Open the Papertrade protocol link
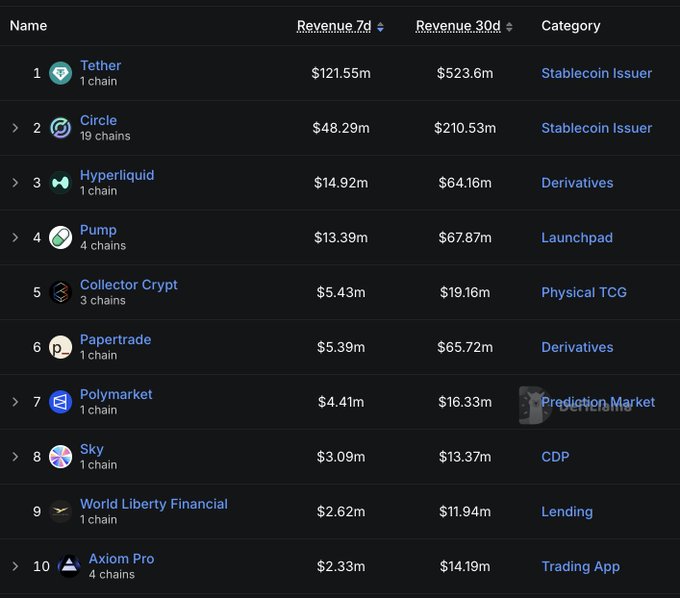This screenshot has height=598, width=680. pyautogui.click(x=115, y=340)
